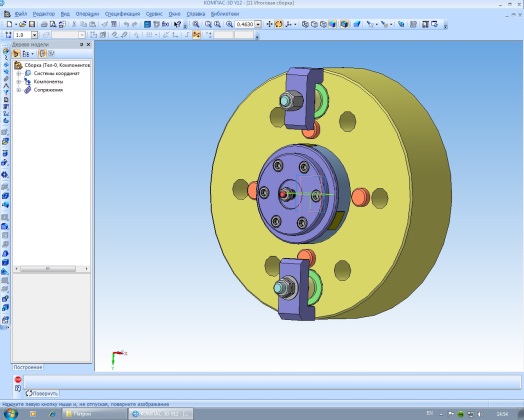This screenshot has height=420, width=524.
Task: Switch to Патрон folder in taskbar
Action: tap(94, 414)
